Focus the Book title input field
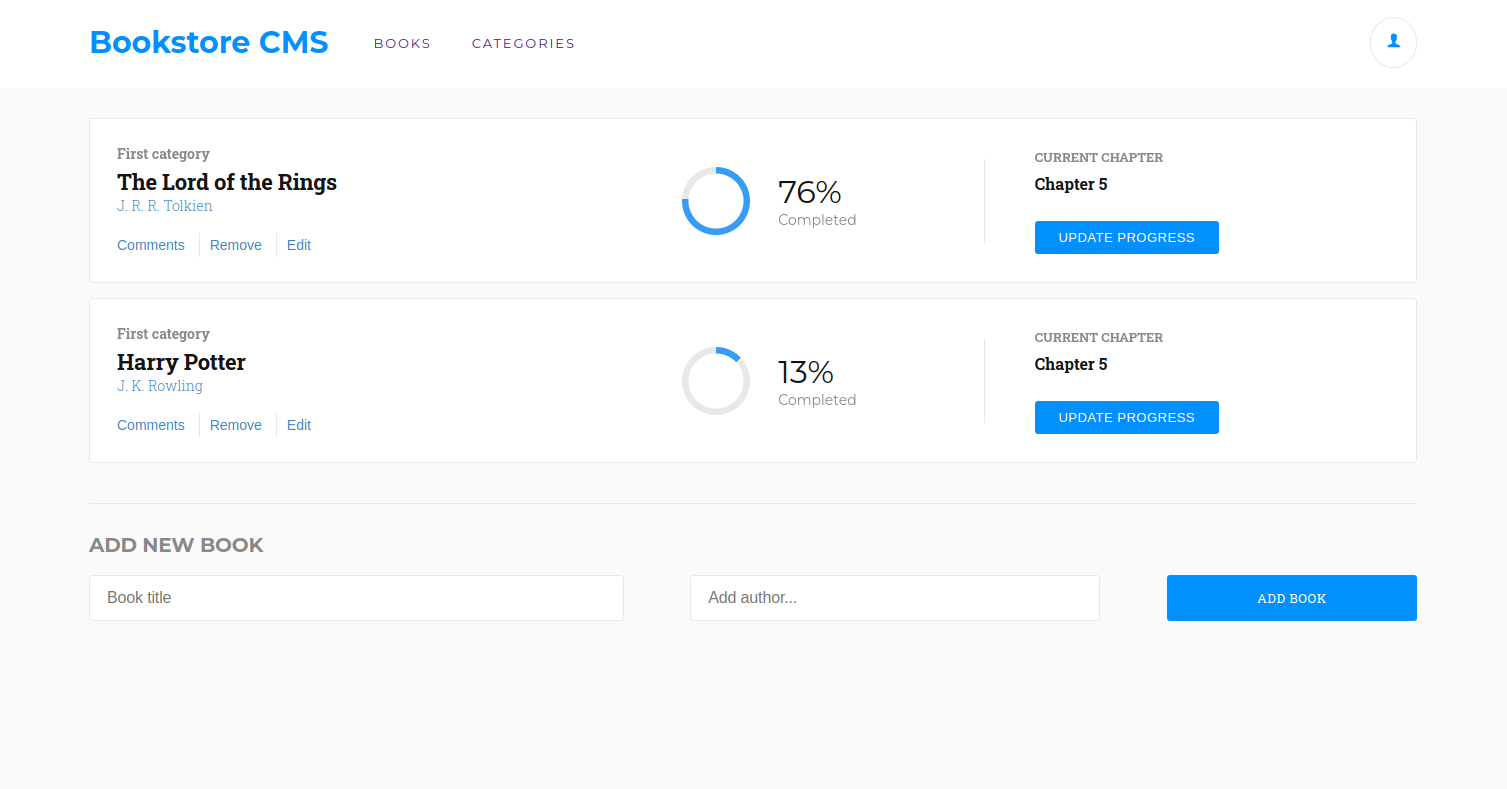Image resolution: width=1507 pixels, height=789 pixels. tap(356, 597)
